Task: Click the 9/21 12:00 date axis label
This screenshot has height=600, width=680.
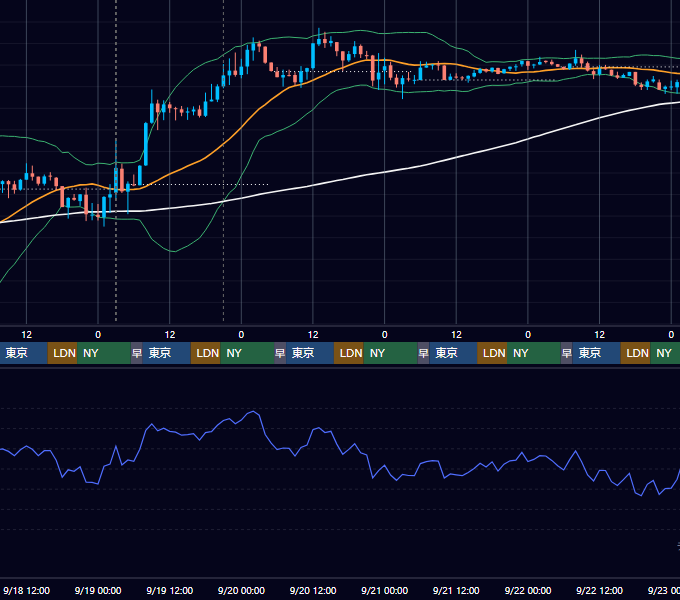Action: 456,590
